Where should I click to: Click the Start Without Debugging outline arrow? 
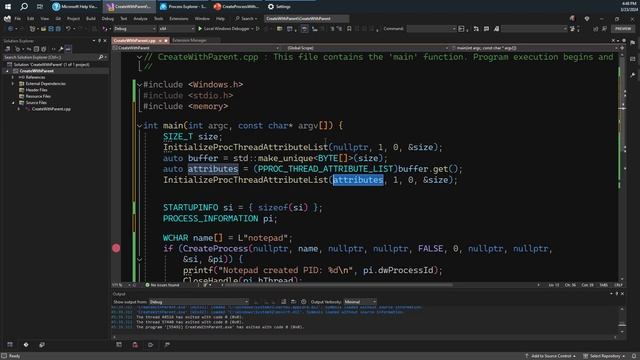point(258,29)
